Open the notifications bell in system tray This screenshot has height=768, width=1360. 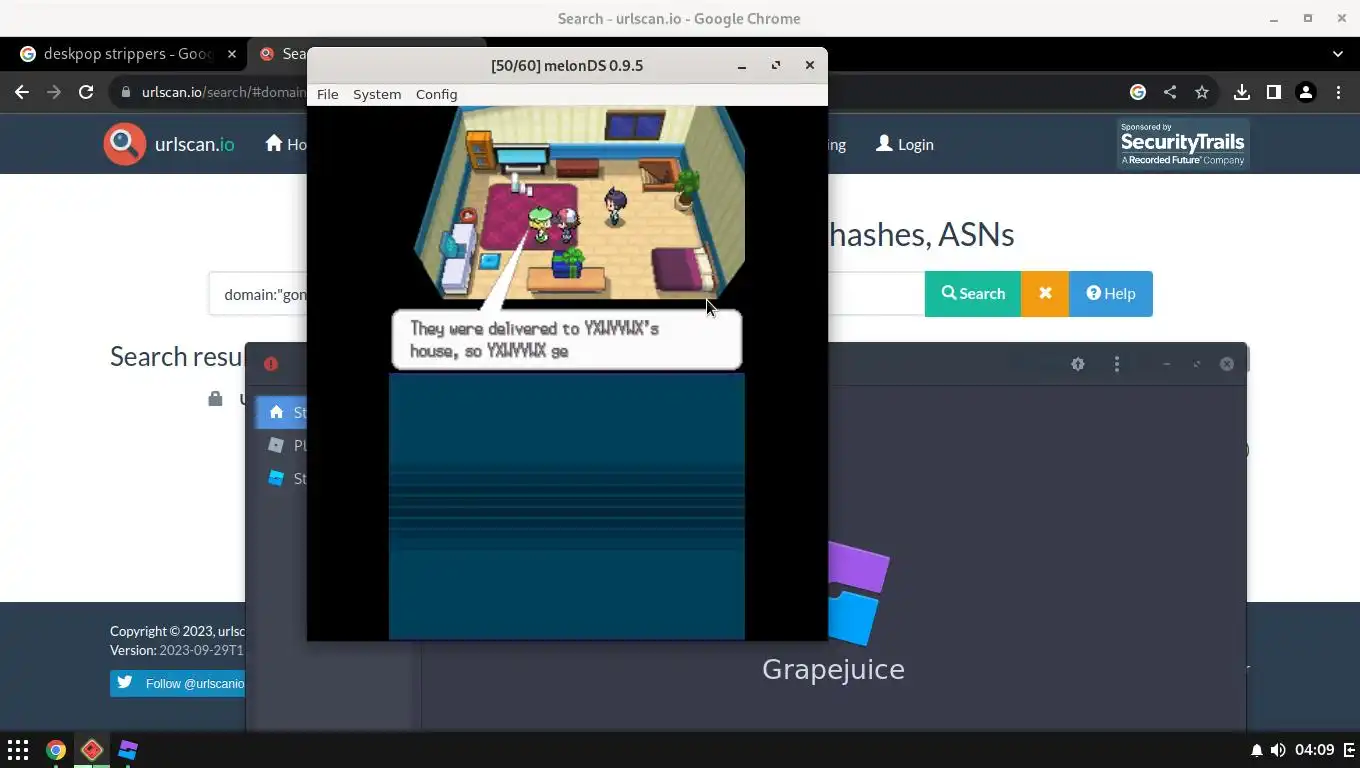pyautogui.click(x=1257, y=750)
